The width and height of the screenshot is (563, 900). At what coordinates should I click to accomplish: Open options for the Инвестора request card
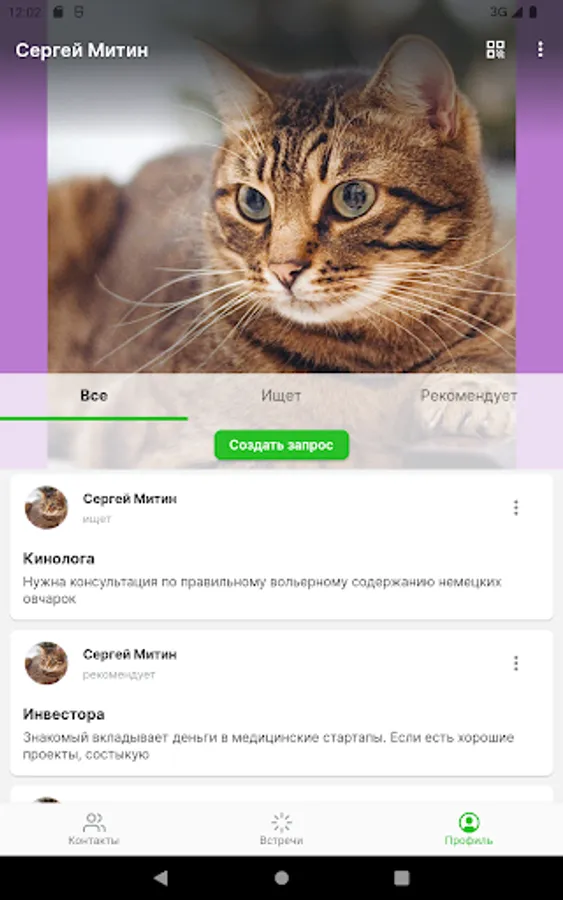515,663
